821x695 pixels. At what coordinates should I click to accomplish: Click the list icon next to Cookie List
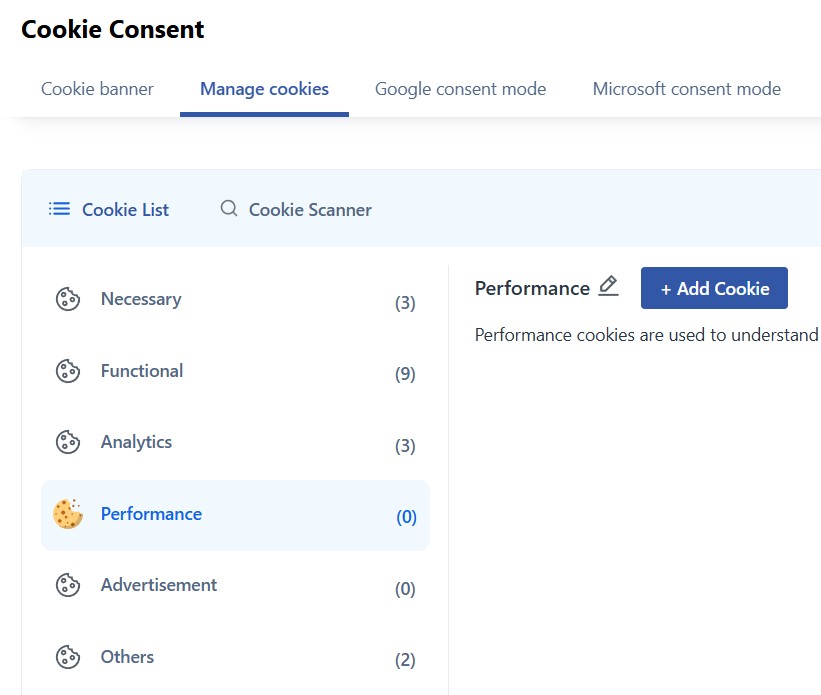click(59, 209)
